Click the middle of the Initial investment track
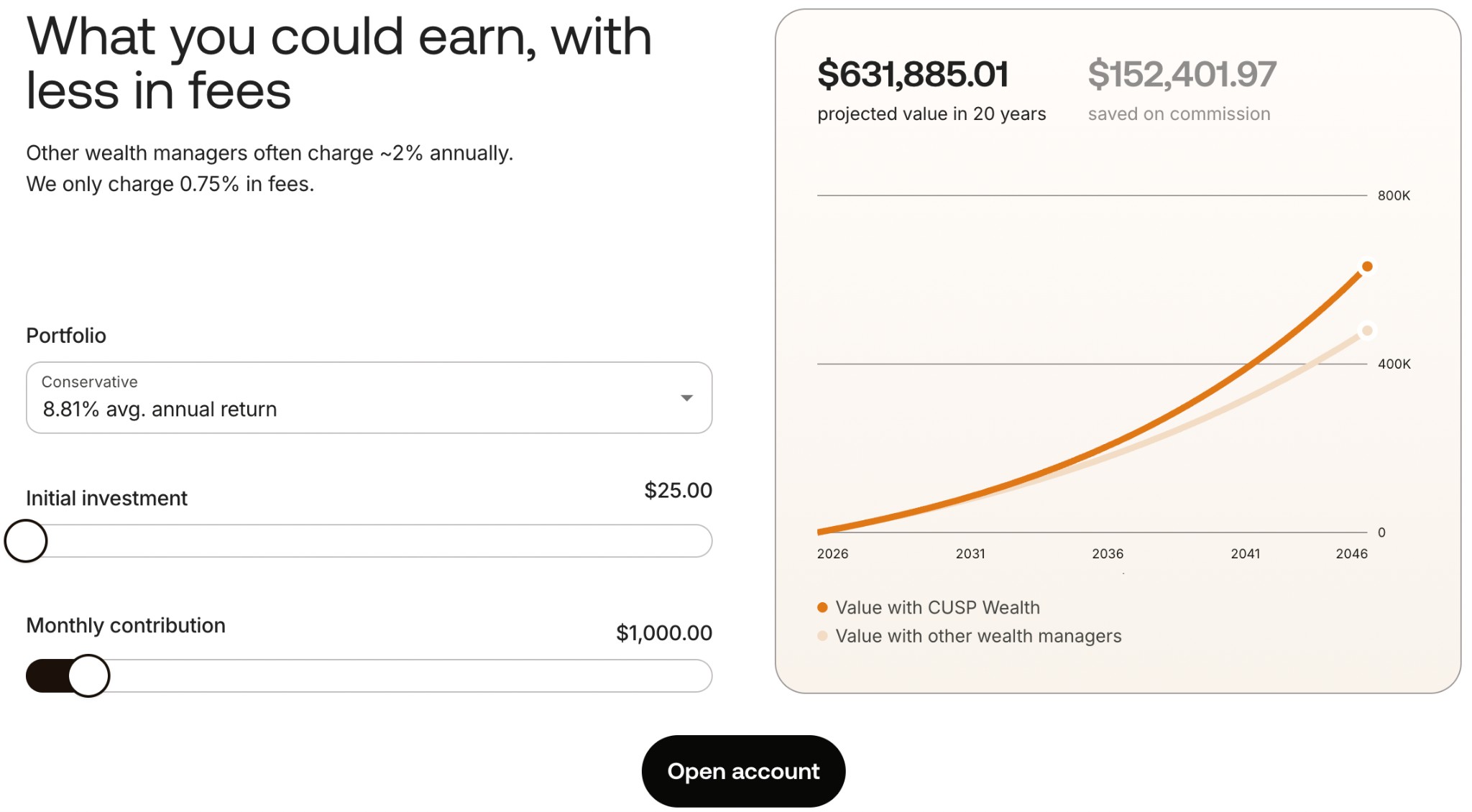Image resolution: width=1472 pixels, height=812 pixels. coord(369,541)
